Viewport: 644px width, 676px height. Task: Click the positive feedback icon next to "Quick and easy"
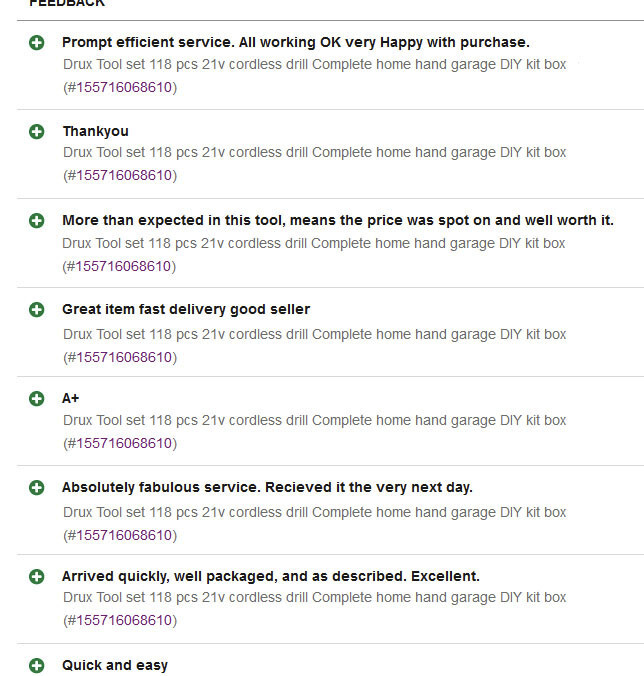click(37, 666)
